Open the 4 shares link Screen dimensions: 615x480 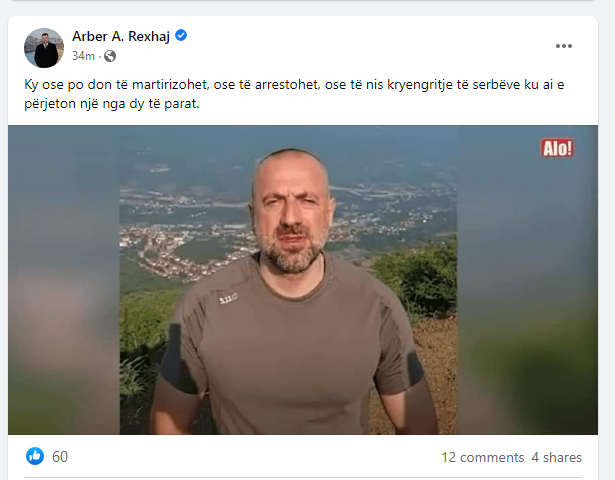coord(557,457)
